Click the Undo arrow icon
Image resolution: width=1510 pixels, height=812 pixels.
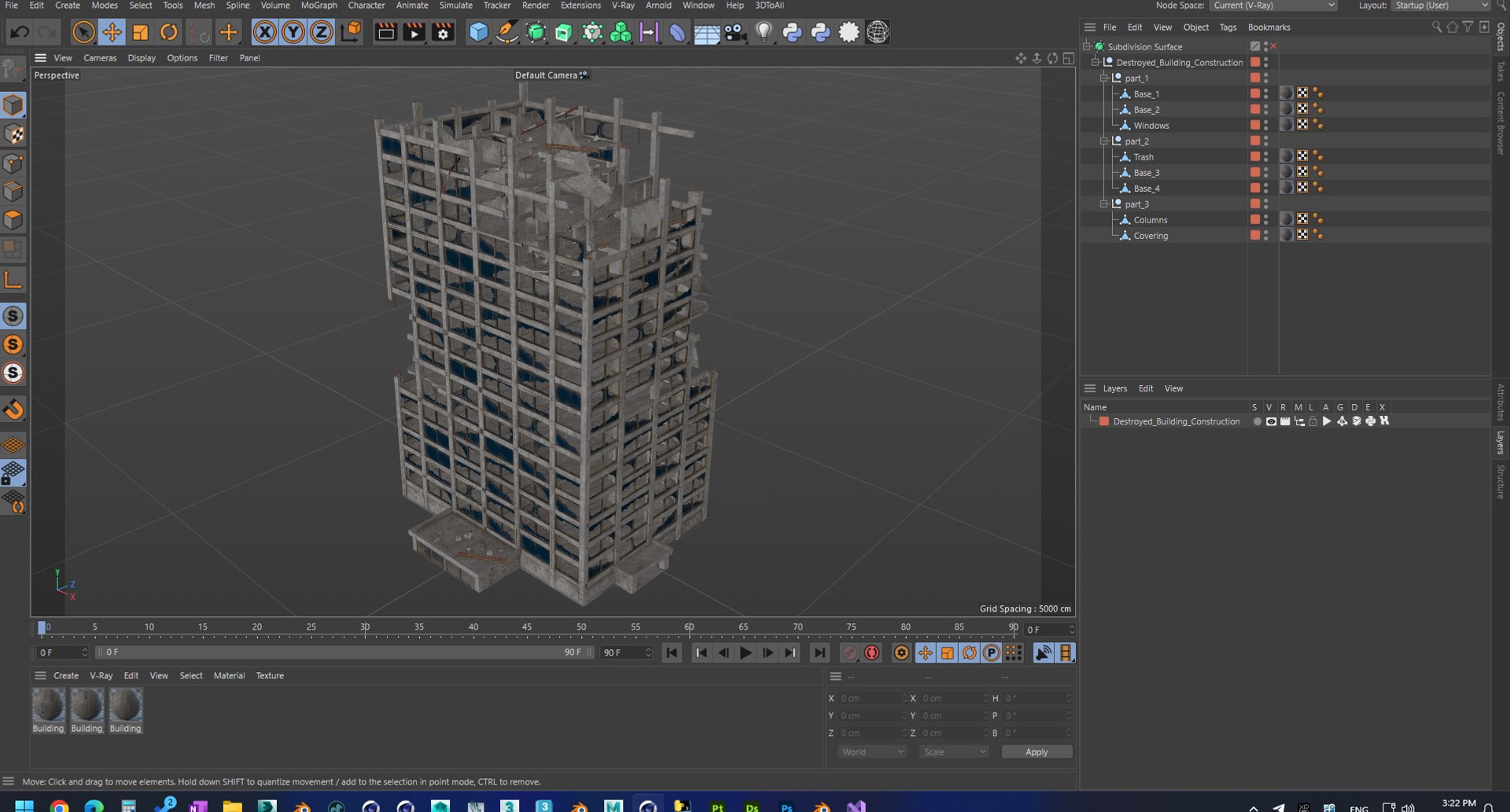20,32
